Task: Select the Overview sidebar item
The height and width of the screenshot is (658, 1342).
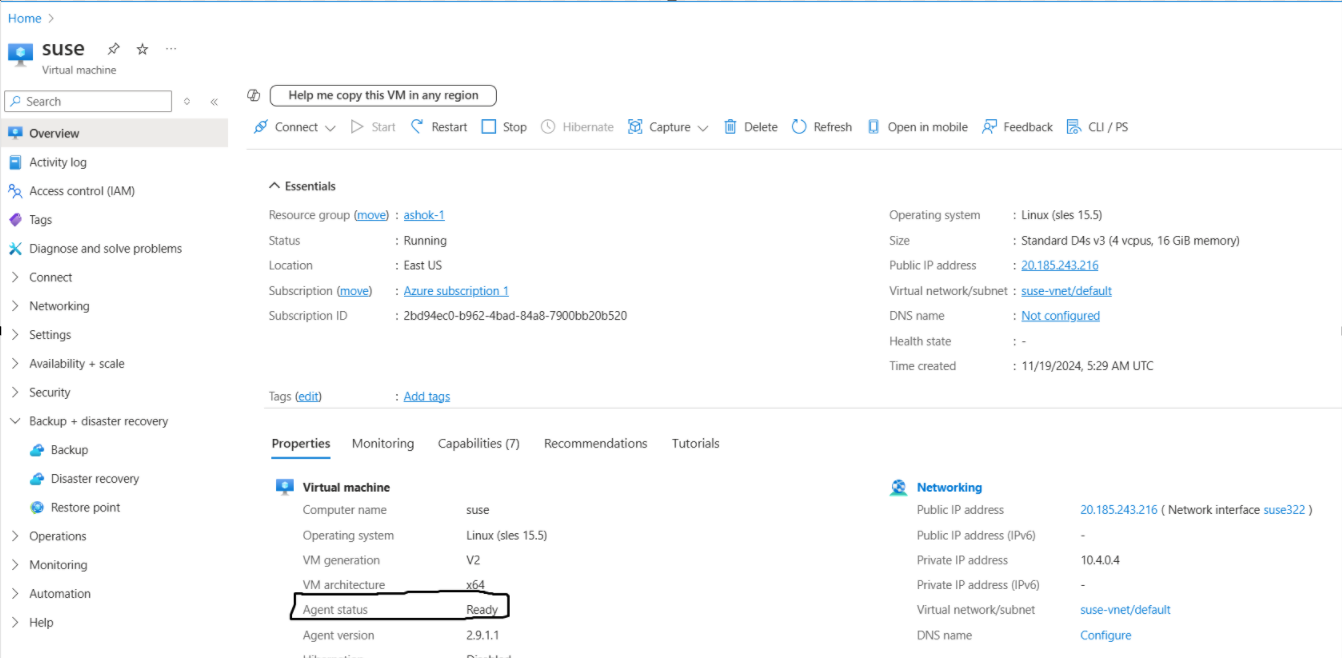Action: point(114,133)
